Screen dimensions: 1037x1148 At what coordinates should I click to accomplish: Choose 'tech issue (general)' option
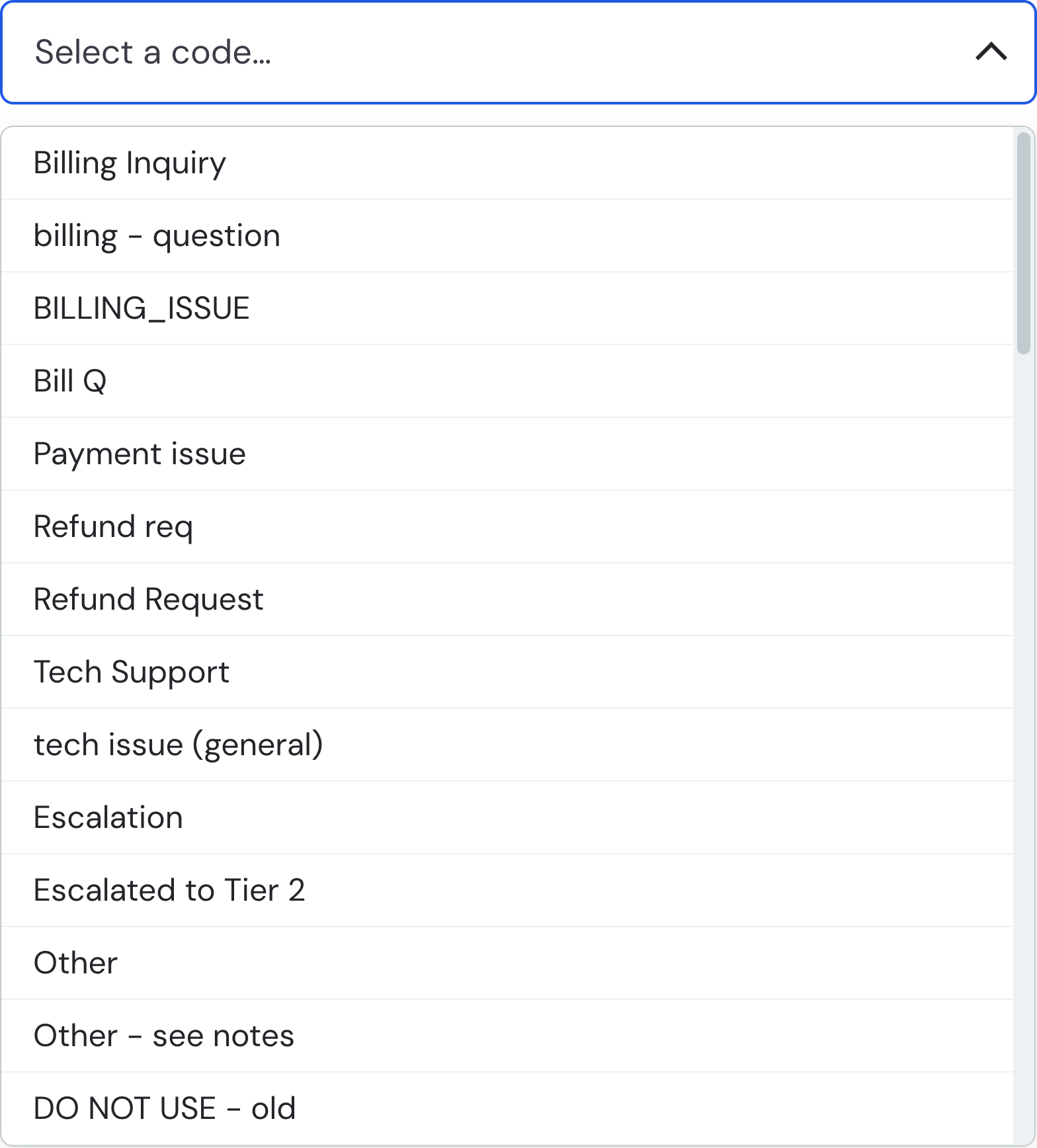pos(507,745)
